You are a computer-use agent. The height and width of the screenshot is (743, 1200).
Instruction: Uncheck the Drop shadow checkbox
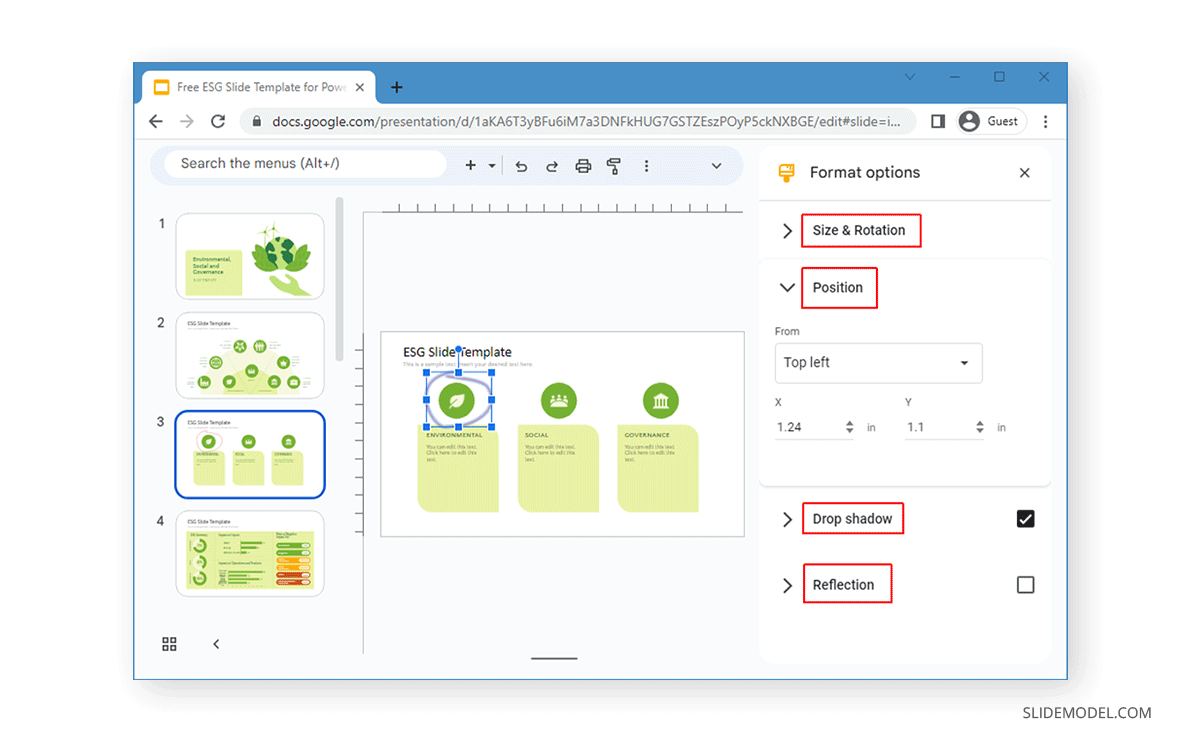click(x=1025, y=518)
